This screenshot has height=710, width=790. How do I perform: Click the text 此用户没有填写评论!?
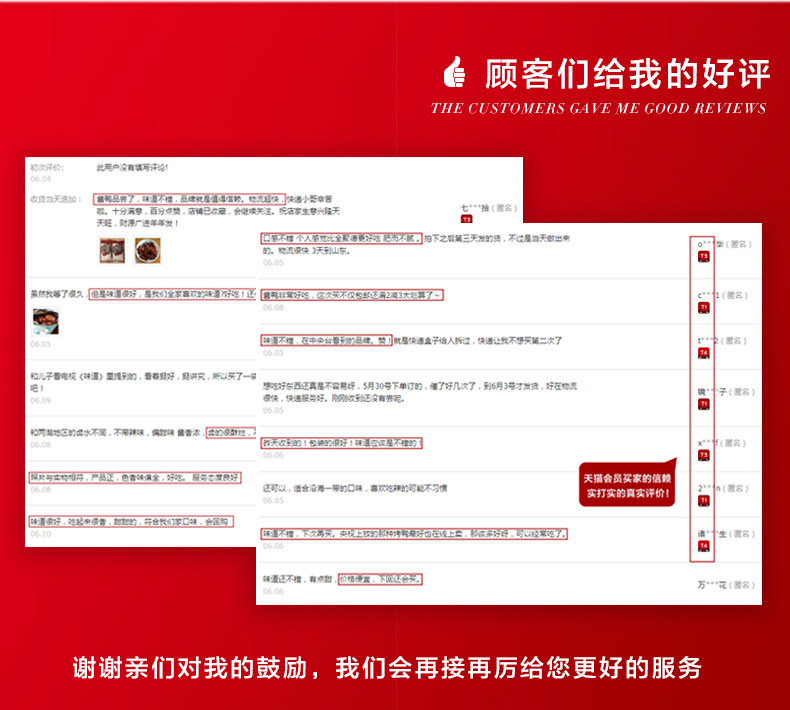133,167
